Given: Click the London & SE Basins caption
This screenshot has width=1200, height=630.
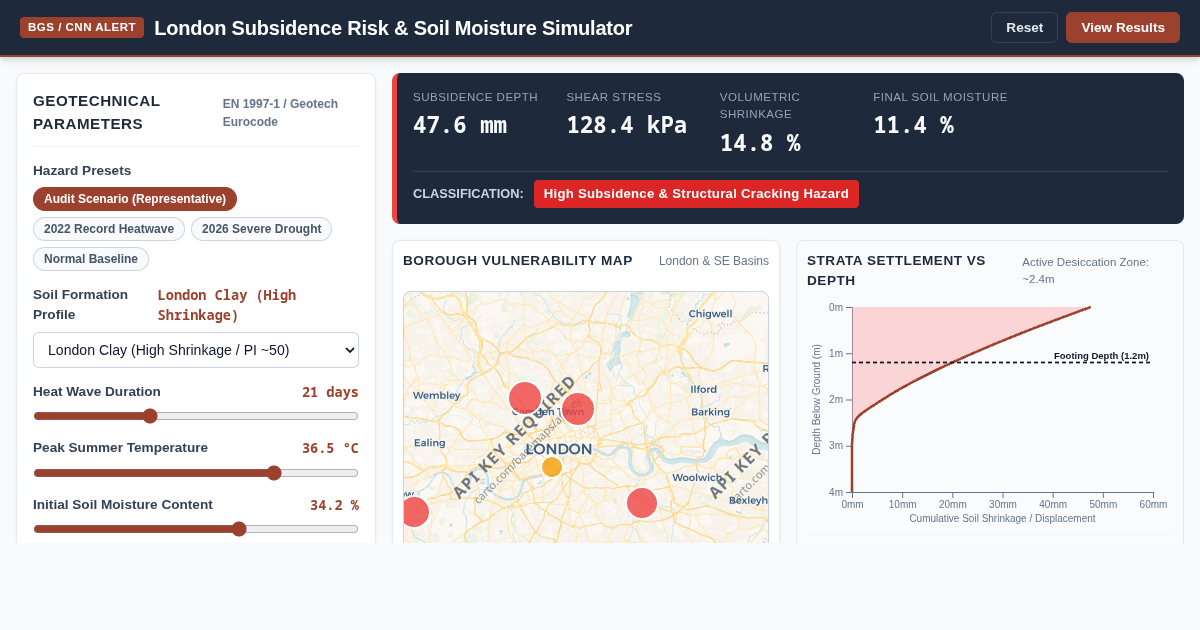Looking at the screenshot, I should click(714, 261).
